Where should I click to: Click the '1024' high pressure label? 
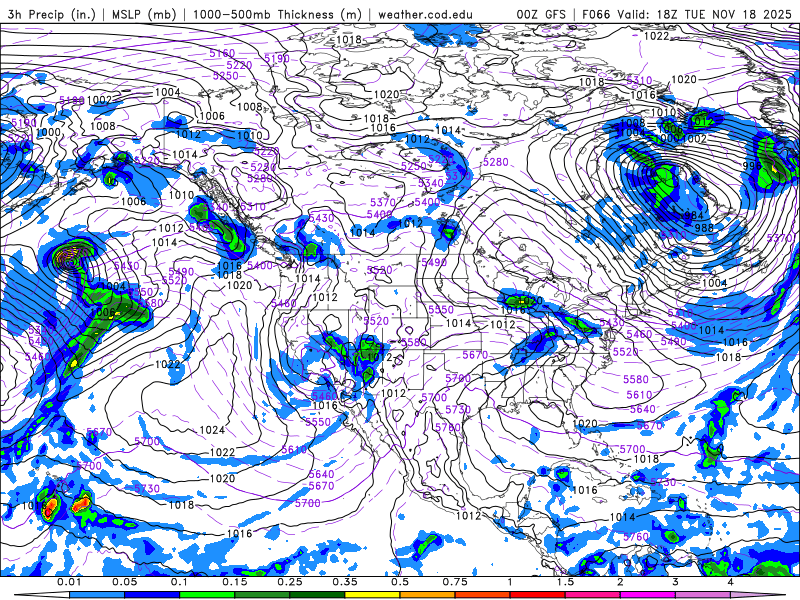pos(212,430)
